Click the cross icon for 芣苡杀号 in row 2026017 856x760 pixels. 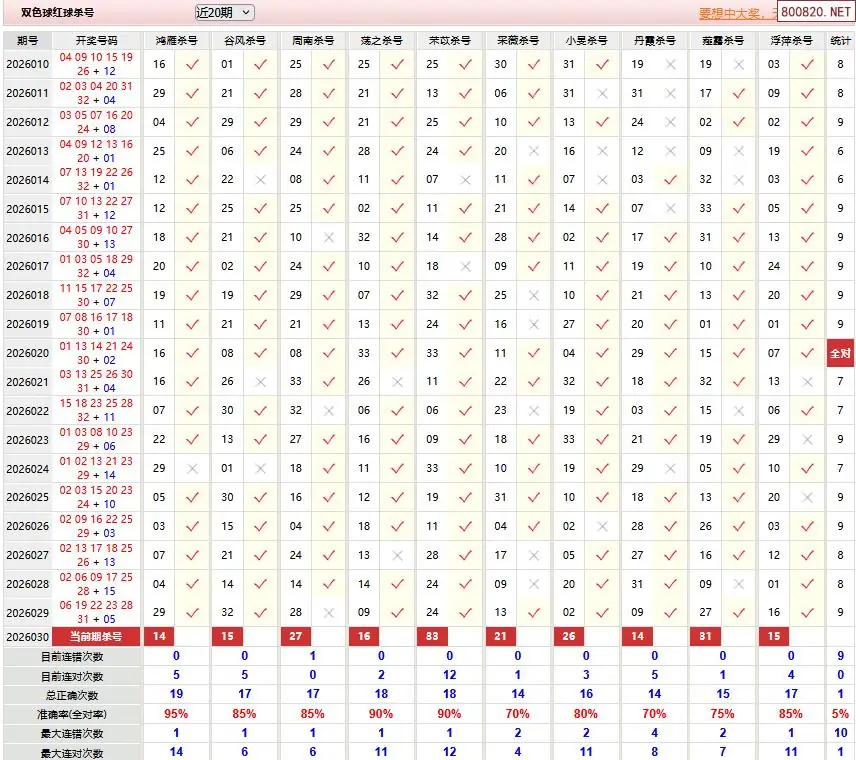465,267
